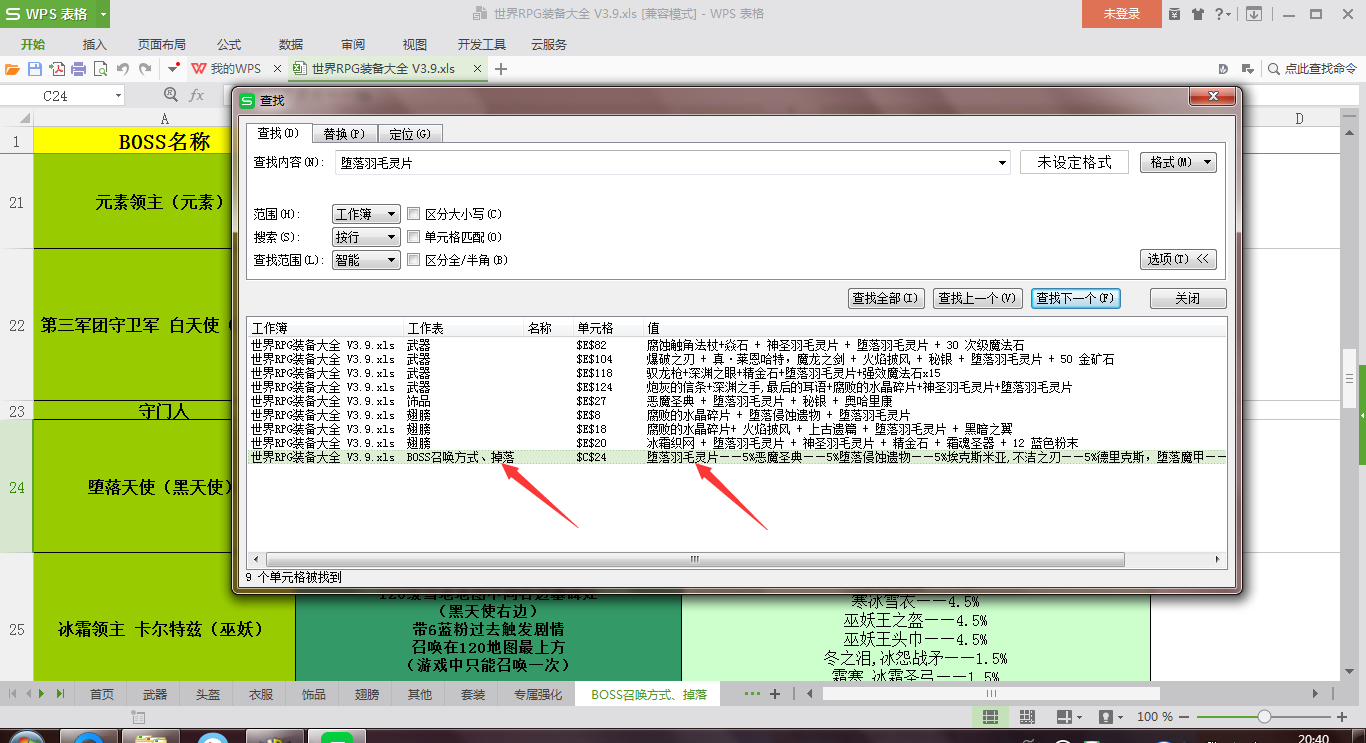The height and width of the screenshot is (743, 1366).
Task: Click the 关闭 button in Find dialog
Action: 1188,298
